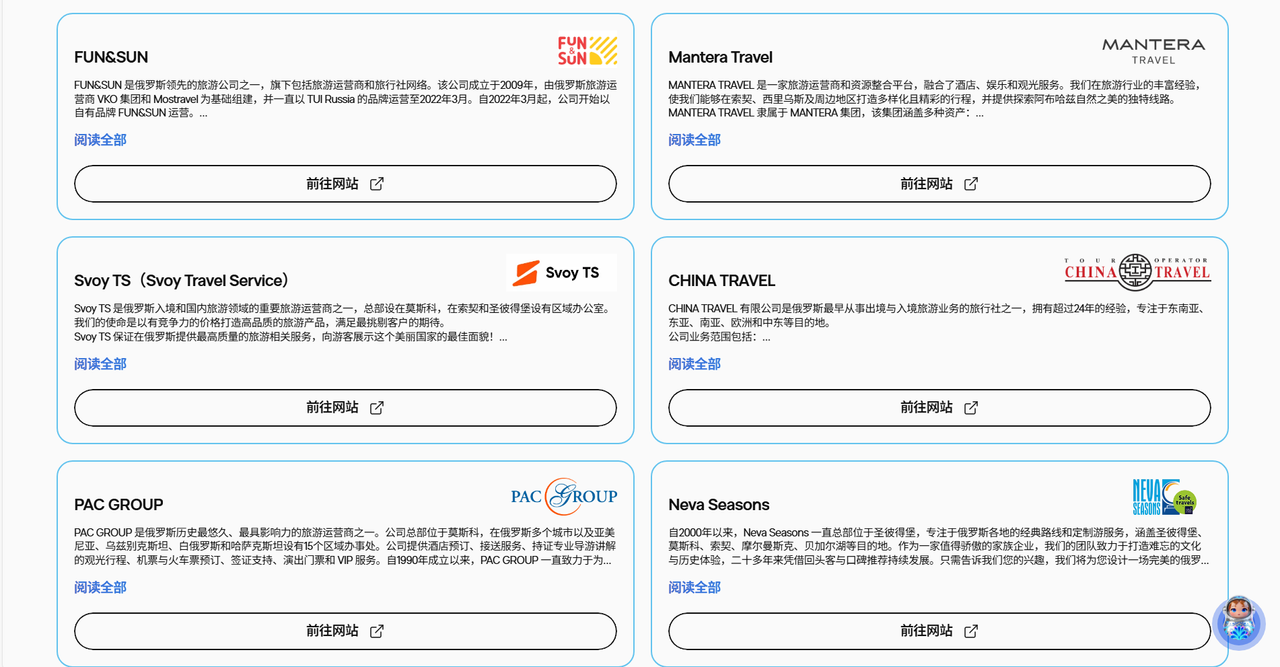Click external link icon in CHINA TRAVEL button
The height and width of the screenshot is (667, 1280).
[971, 408]
